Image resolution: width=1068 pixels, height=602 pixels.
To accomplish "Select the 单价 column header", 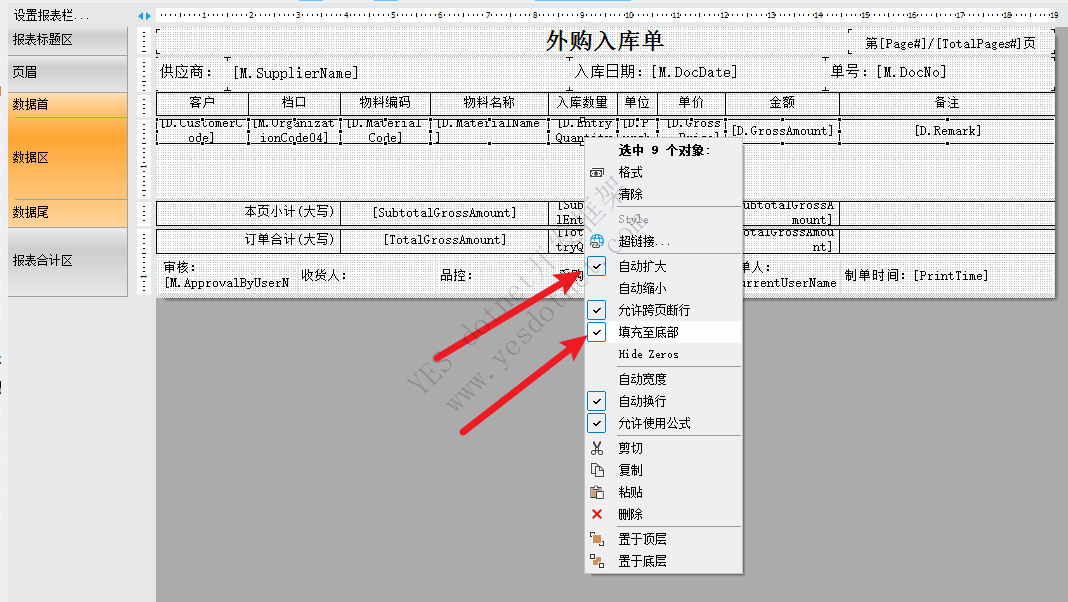I will tap(691, 103).
